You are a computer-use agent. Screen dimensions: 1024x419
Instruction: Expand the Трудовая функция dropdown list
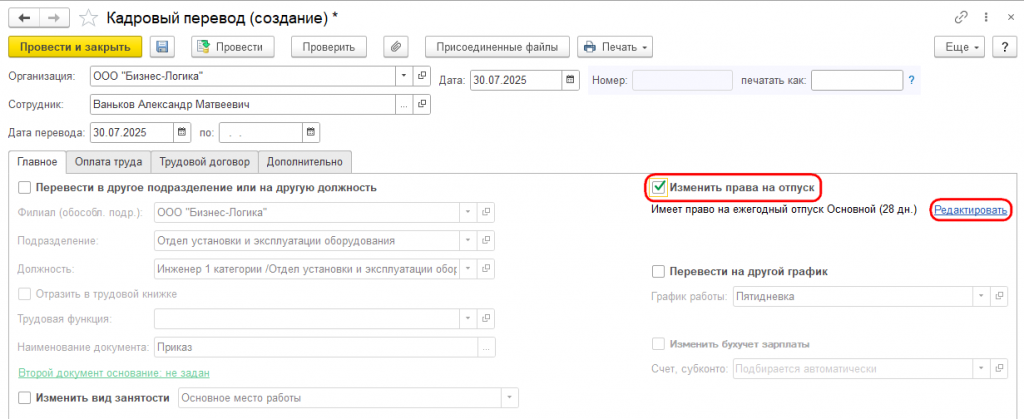(x=468, y=318)
